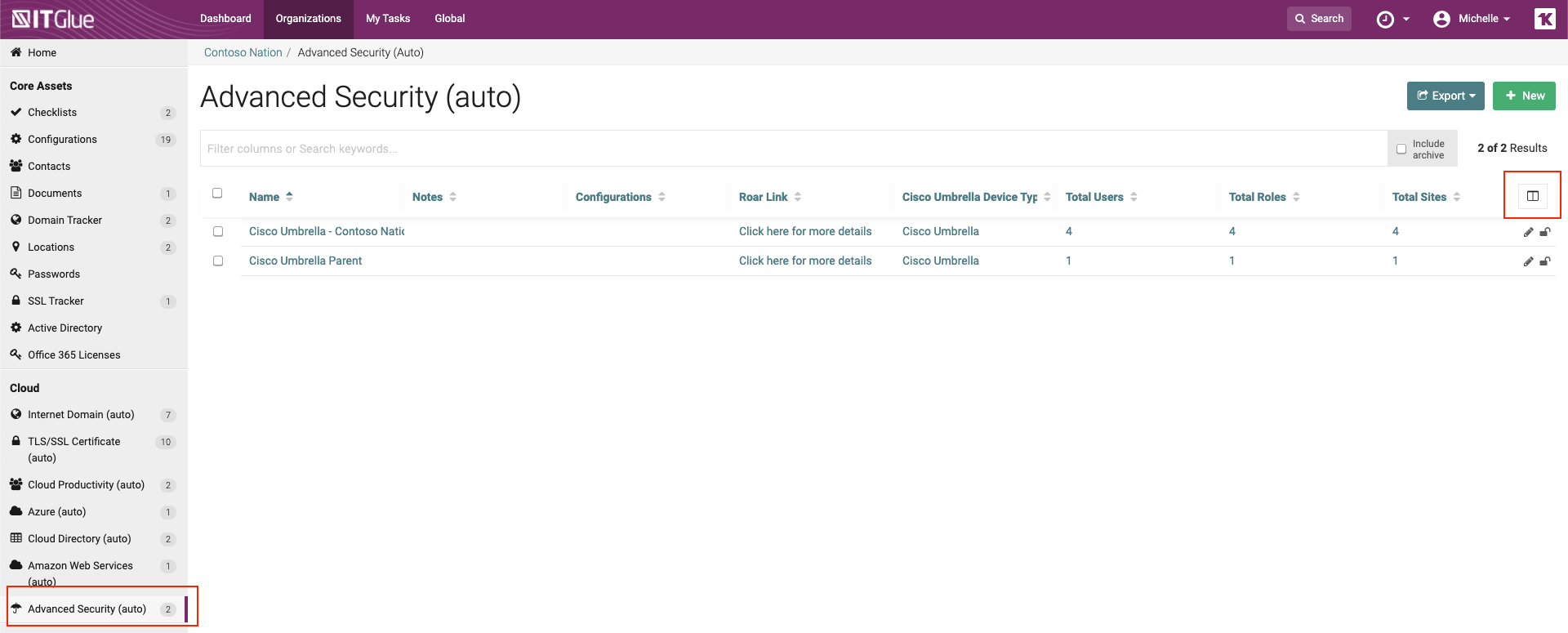Sort by Notes column
The width and height of the screenshot is (1568, 633).
coord(434,197)
